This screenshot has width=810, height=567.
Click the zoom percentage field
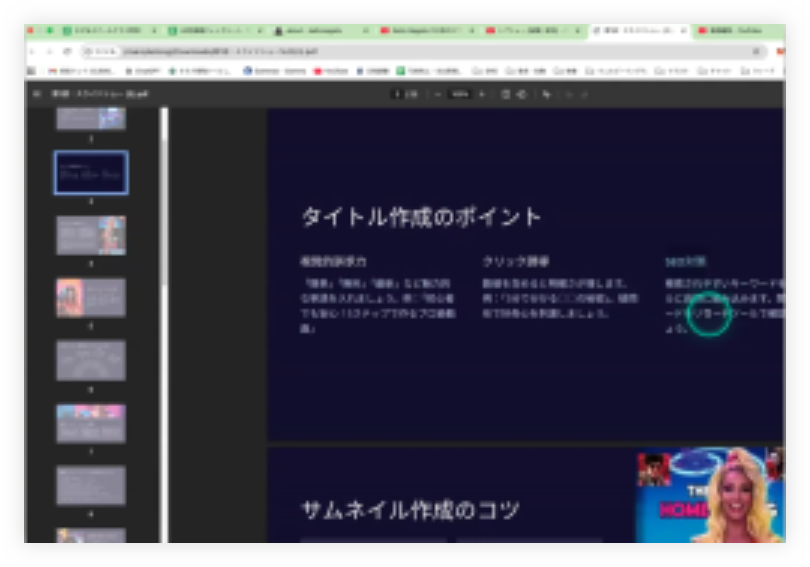point(460,94)
